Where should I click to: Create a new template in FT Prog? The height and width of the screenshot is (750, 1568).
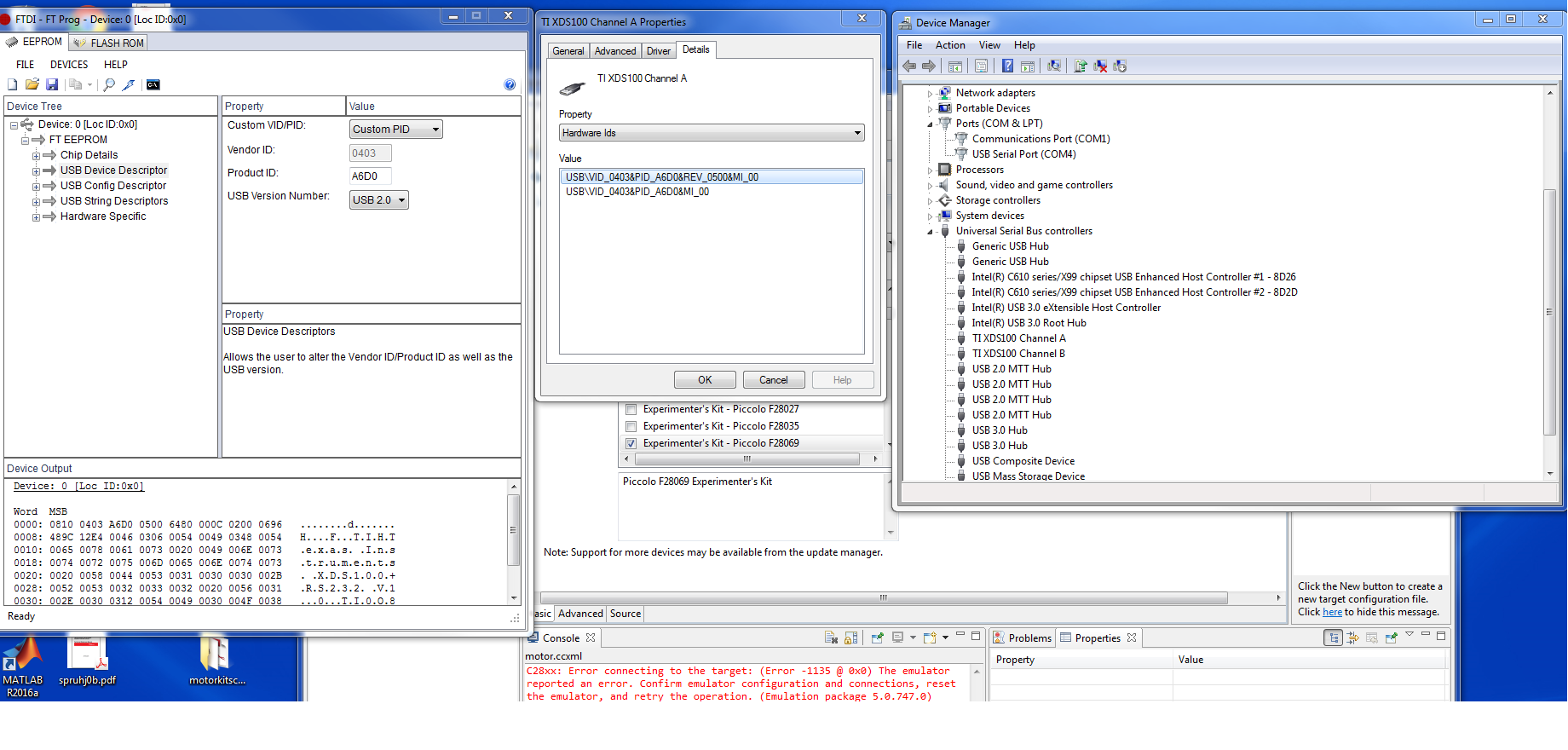click(12, 84)
